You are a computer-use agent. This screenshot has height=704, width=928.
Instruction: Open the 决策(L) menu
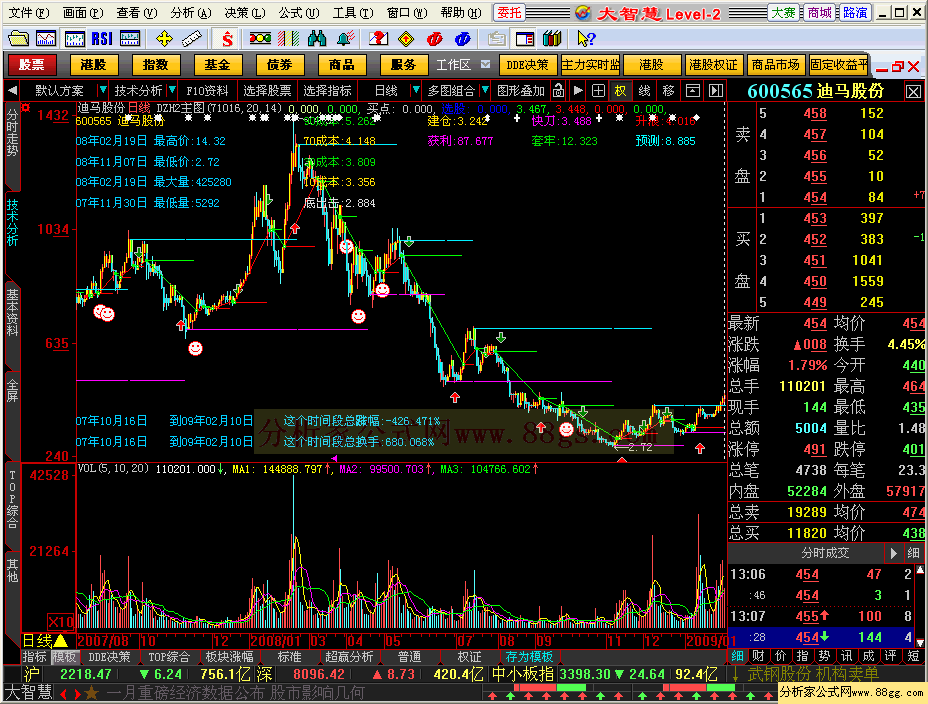(244, 12)
